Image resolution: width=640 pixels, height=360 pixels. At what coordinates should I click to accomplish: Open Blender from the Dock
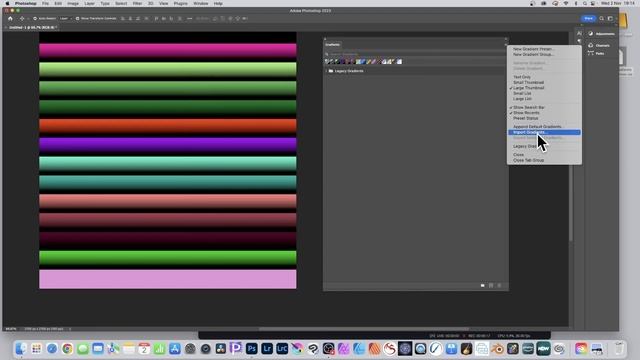[497, 349]
